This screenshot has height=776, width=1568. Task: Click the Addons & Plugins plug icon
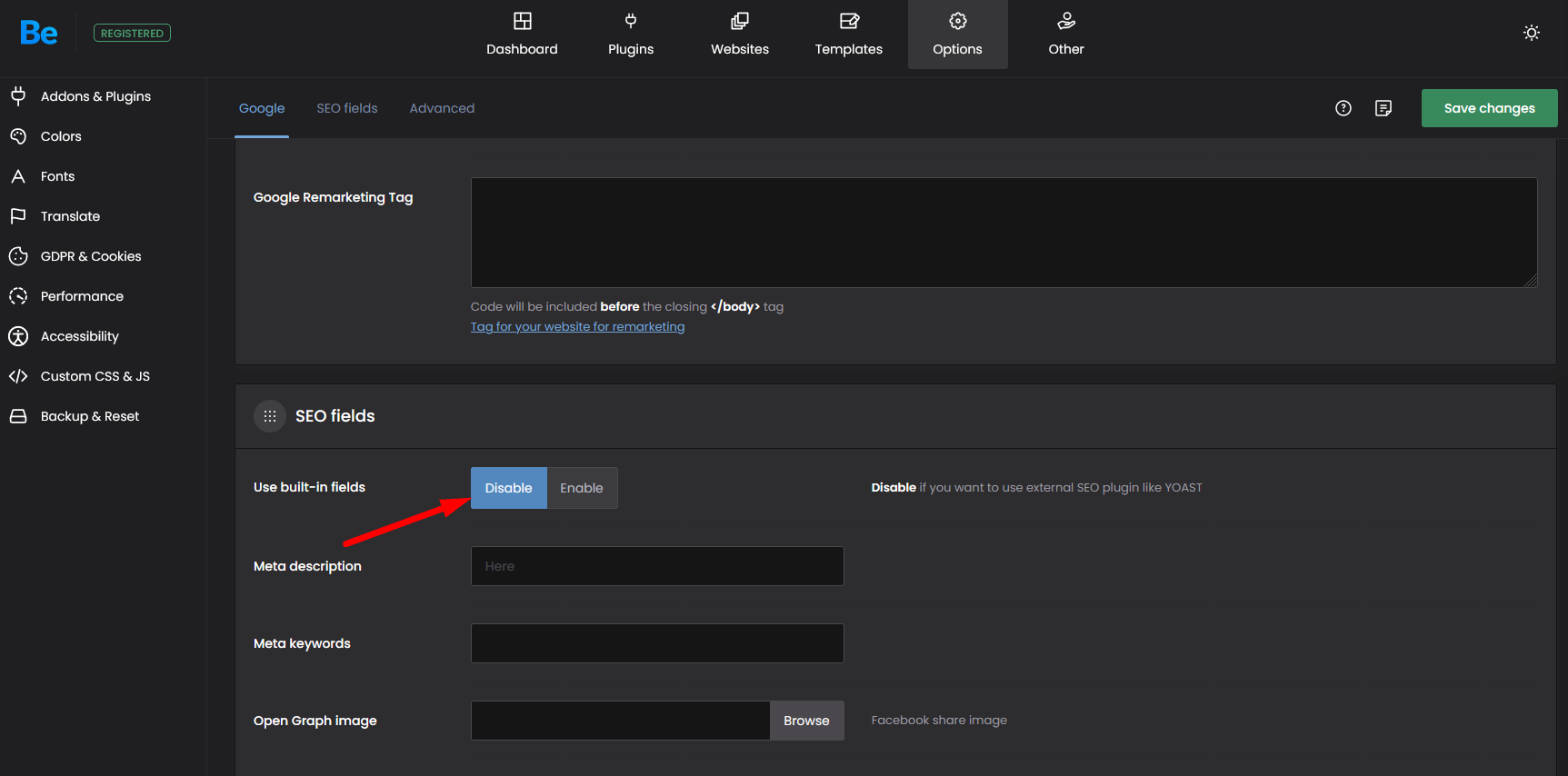18,96
